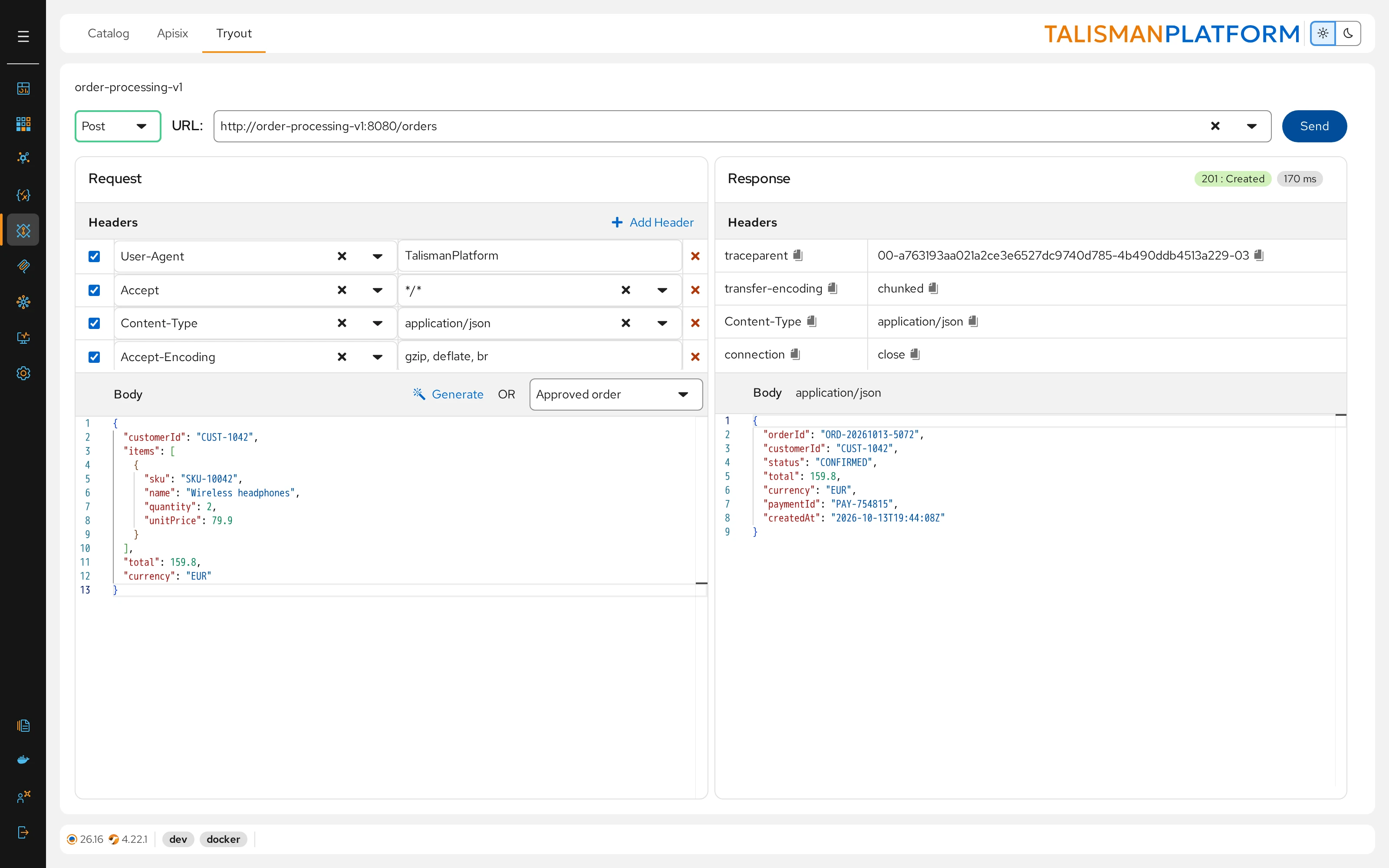This screenshot has height=868, width=1389.
Task: Open the Approved order example dropdown
Action: (616, 395)
